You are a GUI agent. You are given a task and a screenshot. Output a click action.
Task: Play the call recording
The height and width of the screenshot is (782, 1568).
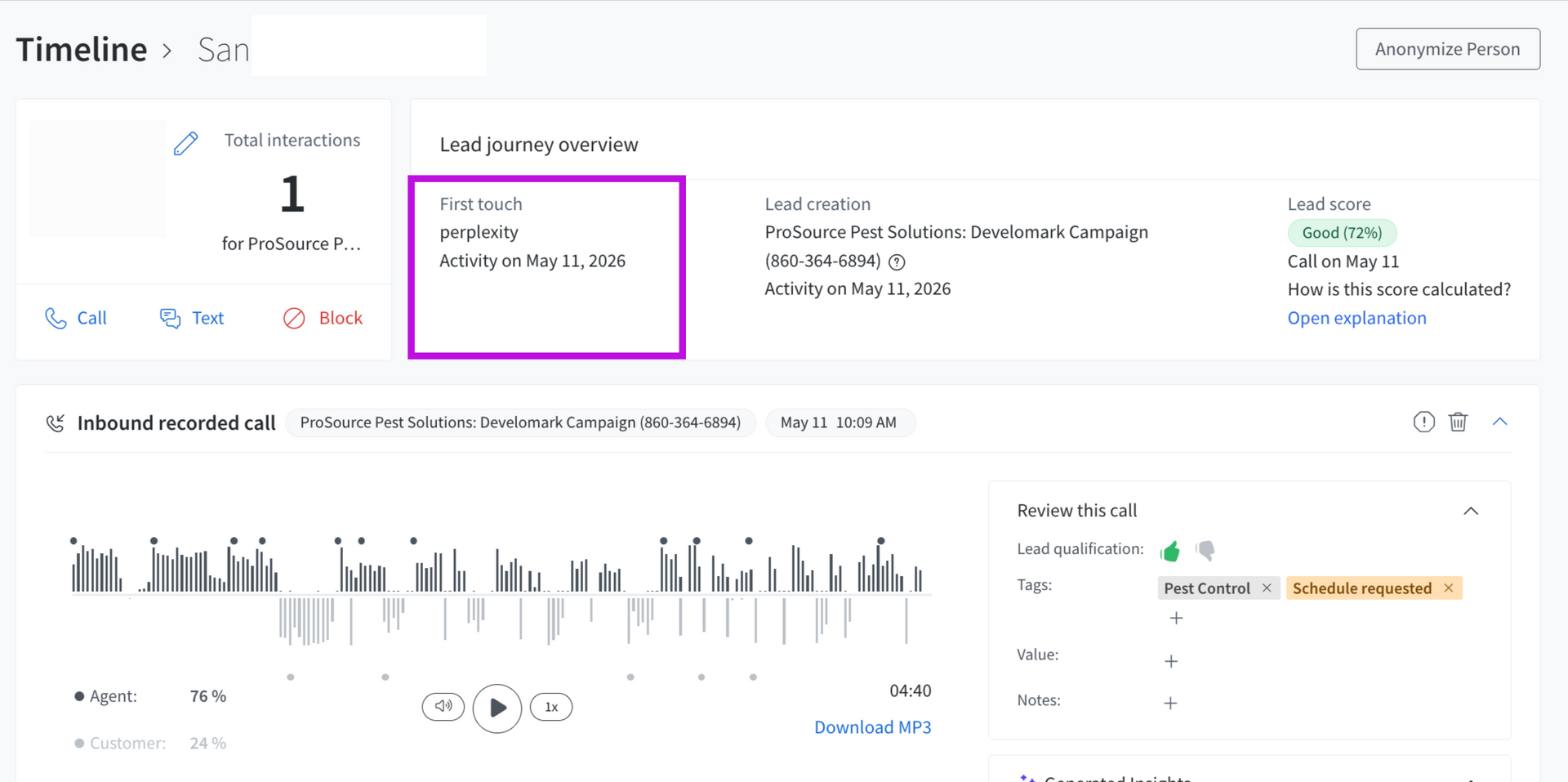497,708
